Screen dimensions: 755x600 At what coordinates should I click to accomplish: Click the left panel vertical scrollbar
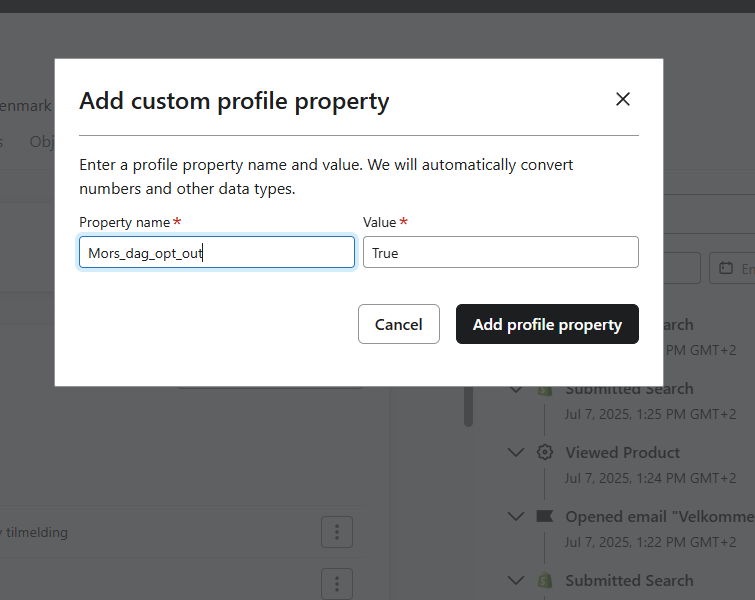click(x=468, y=407)
